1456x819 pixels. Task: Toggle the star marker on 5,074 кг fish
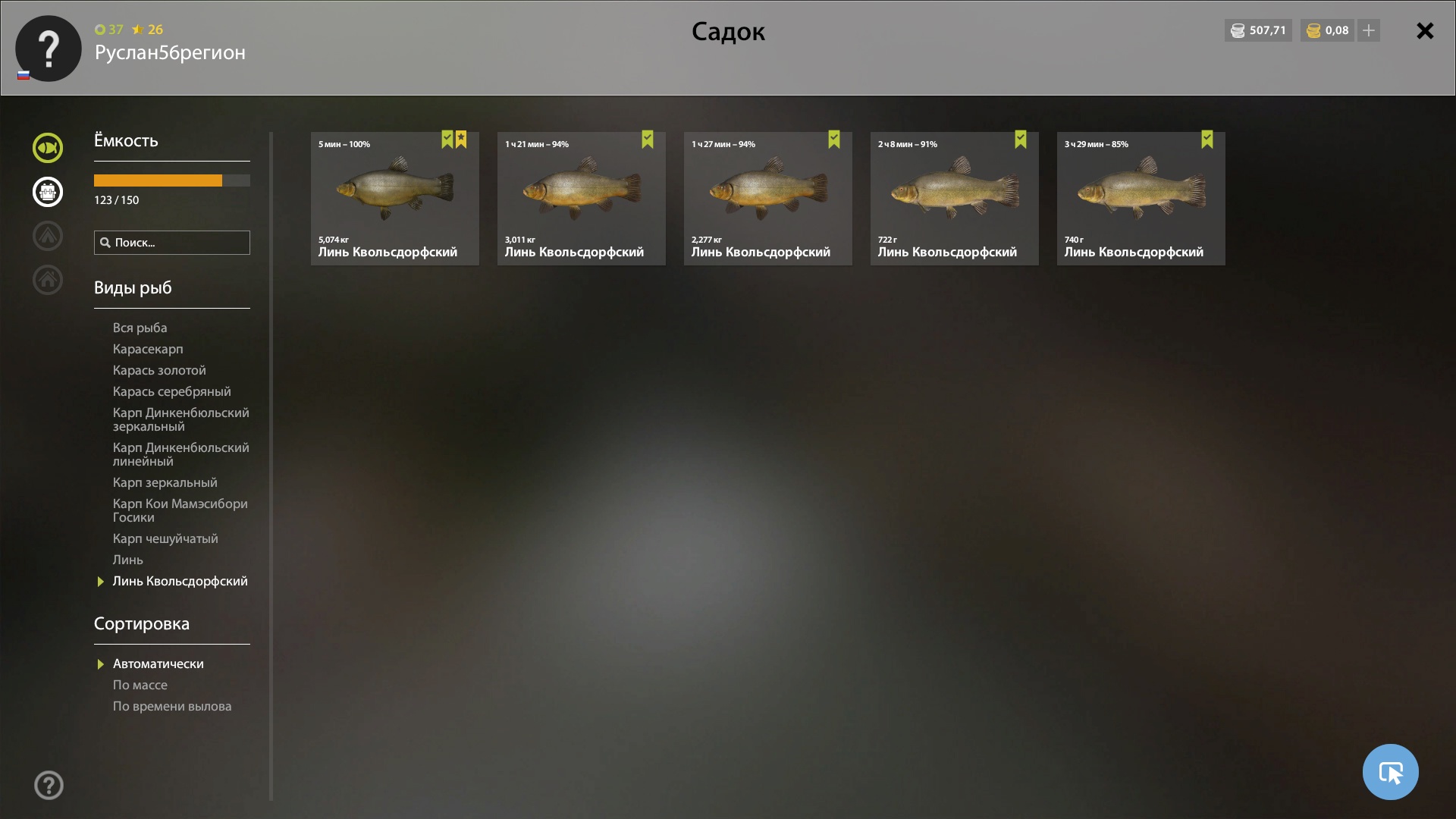(x=461, y=140)
